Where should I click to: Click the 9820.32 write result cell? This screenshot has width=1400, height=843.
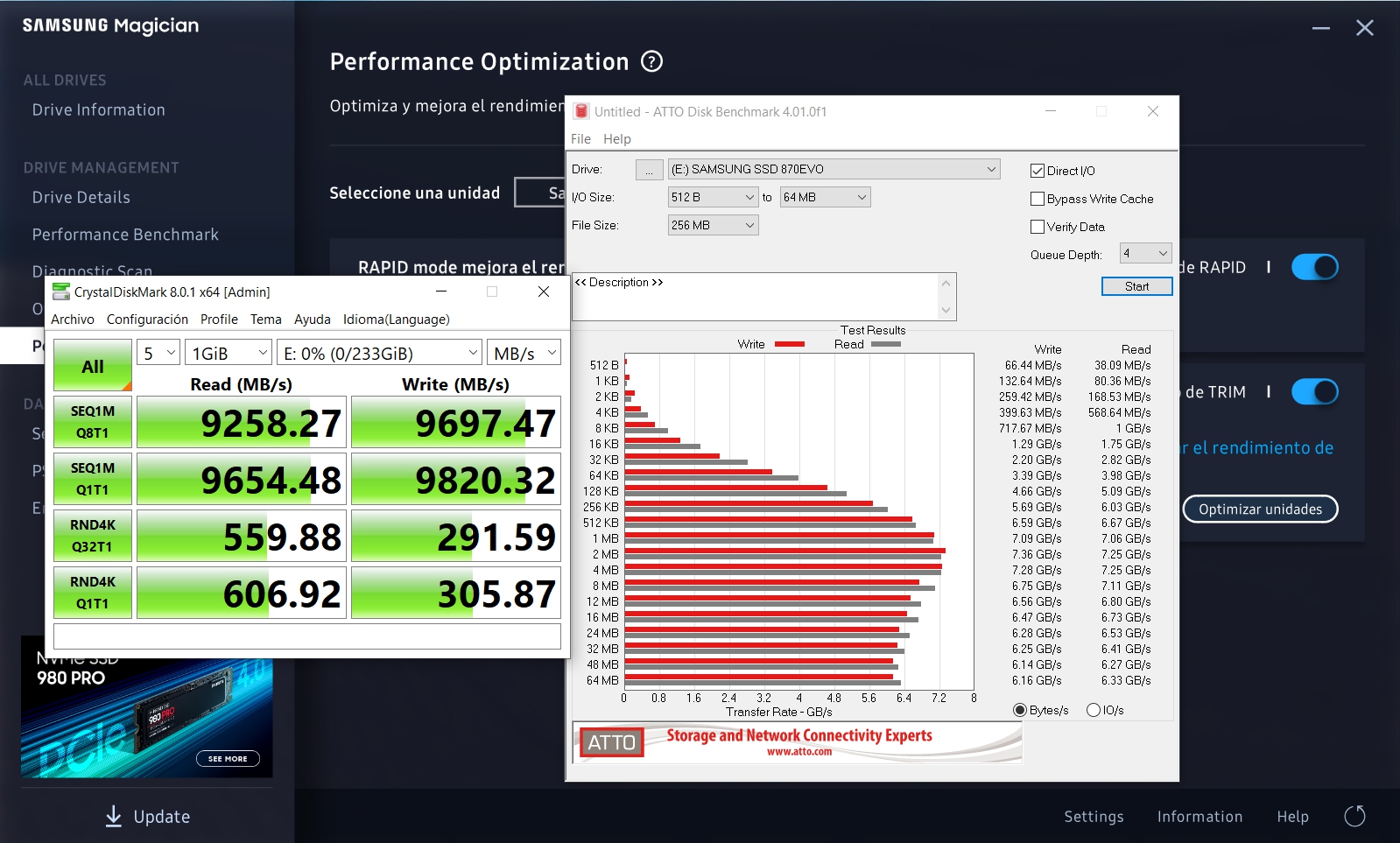pos(456,479)
